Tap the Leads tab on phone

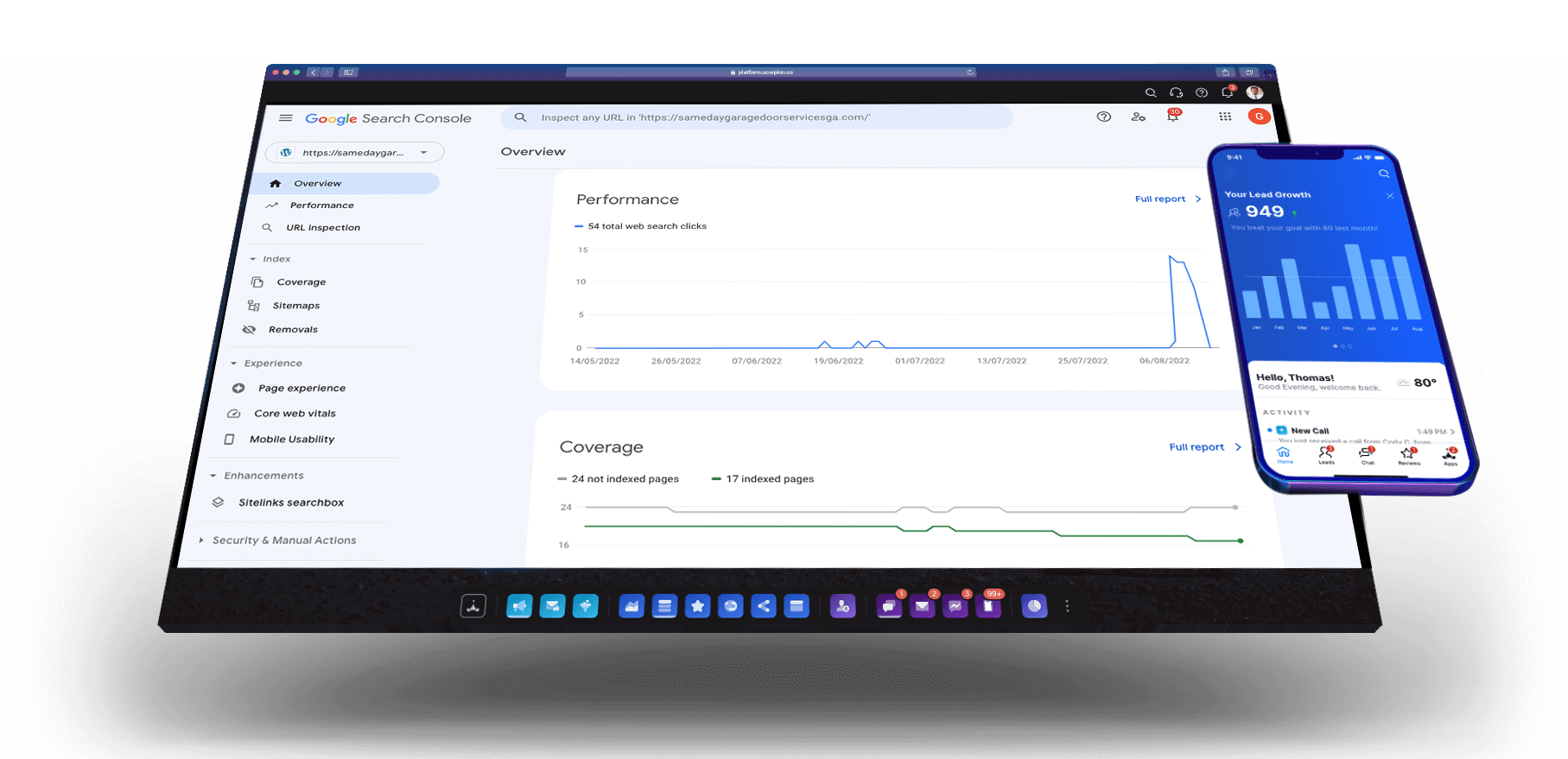click(1325, 455)
